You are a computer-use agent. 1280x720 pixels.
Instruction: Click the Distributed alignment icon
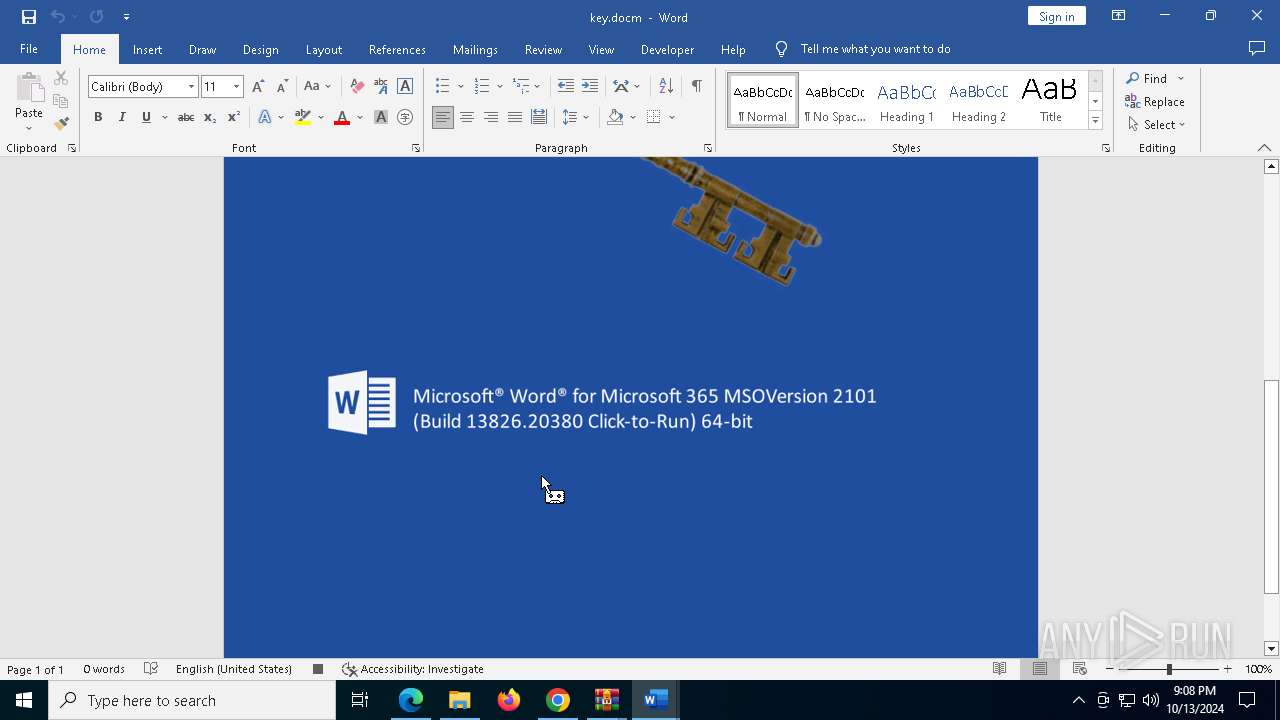coord(539,117)
